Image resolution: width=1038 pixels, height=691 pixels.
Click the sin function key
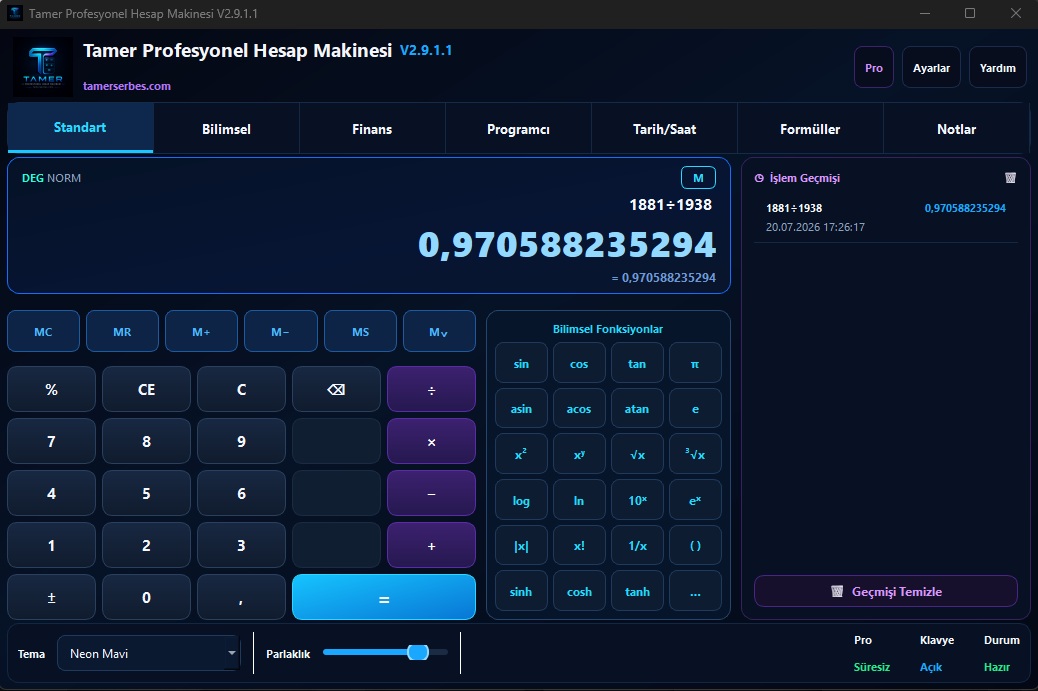521,363
